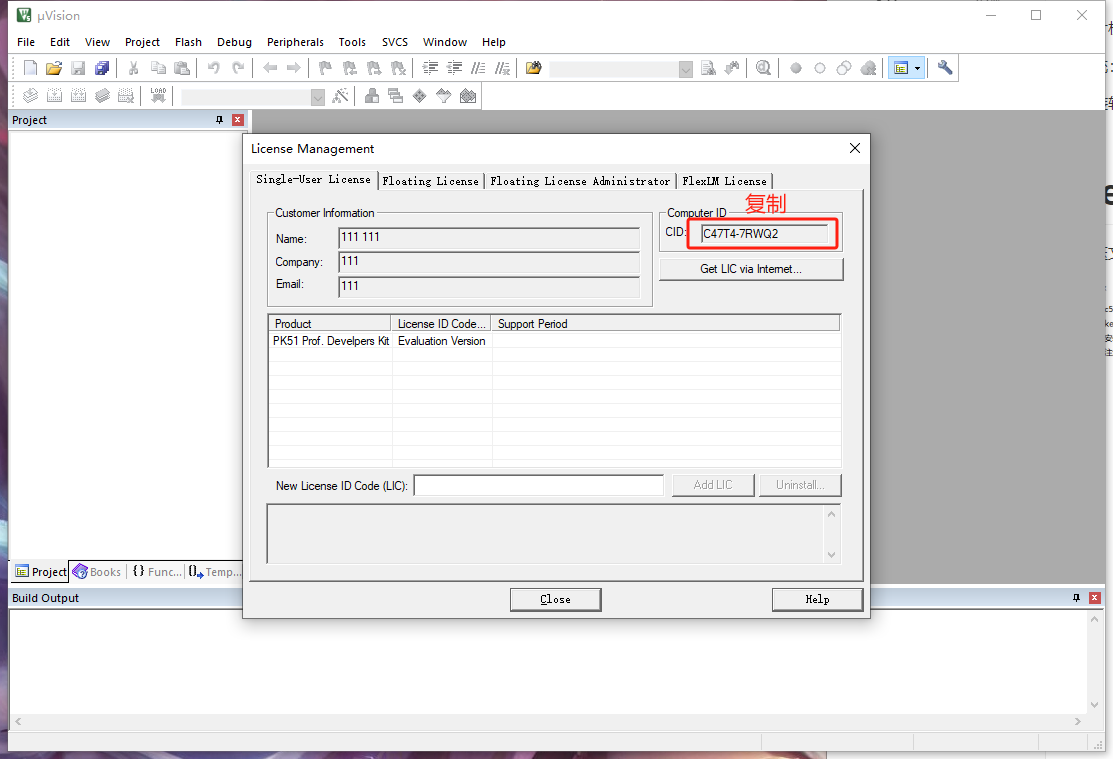Open the window layout dropdown arrow
Image resolution: width=1113 pixels, height=759 pixels.
918,68
